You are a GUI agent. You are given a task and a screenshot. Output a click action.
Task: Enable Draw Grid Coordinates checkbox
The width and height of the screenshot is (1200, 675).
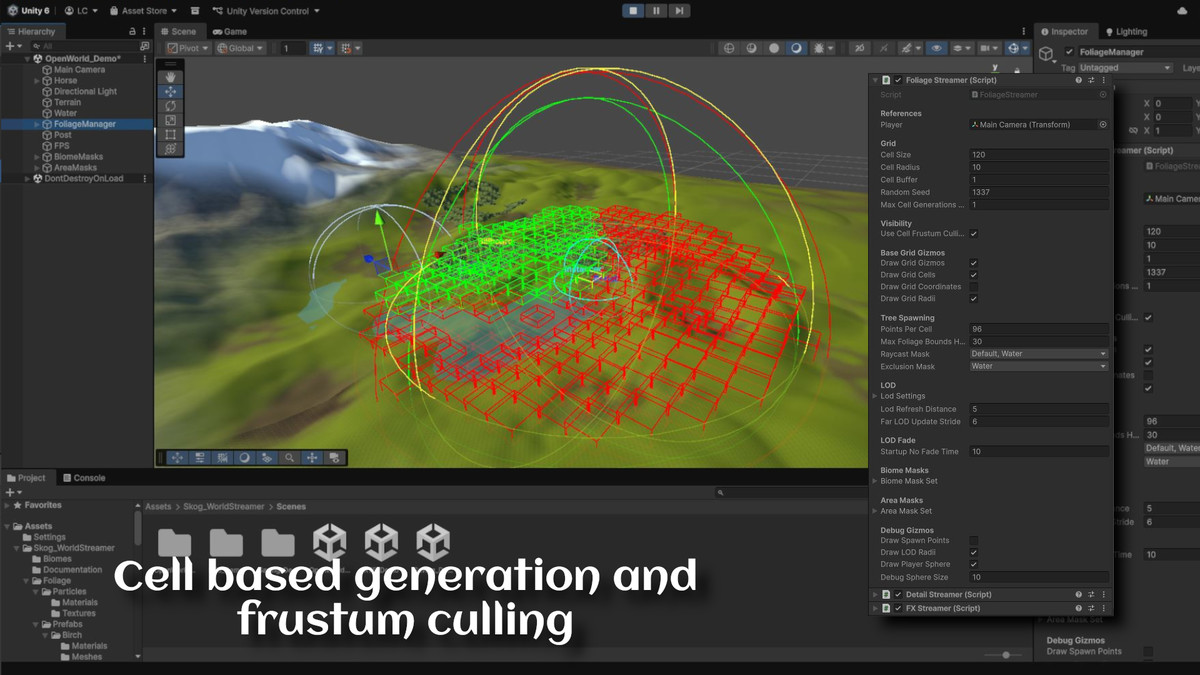974,287
